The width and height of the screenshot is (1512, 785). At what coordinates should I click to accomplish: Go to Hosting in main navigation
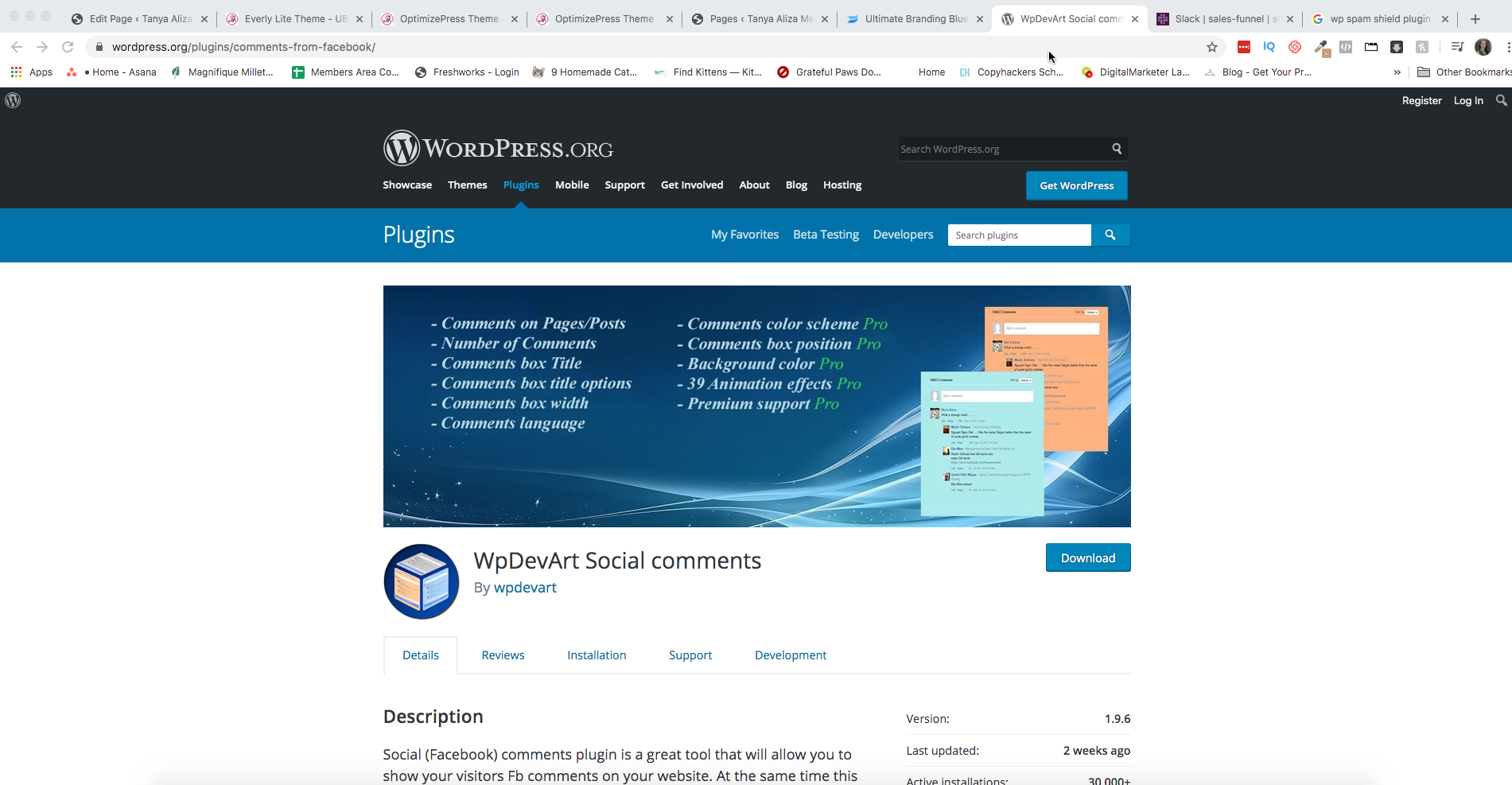coord(842,185)
